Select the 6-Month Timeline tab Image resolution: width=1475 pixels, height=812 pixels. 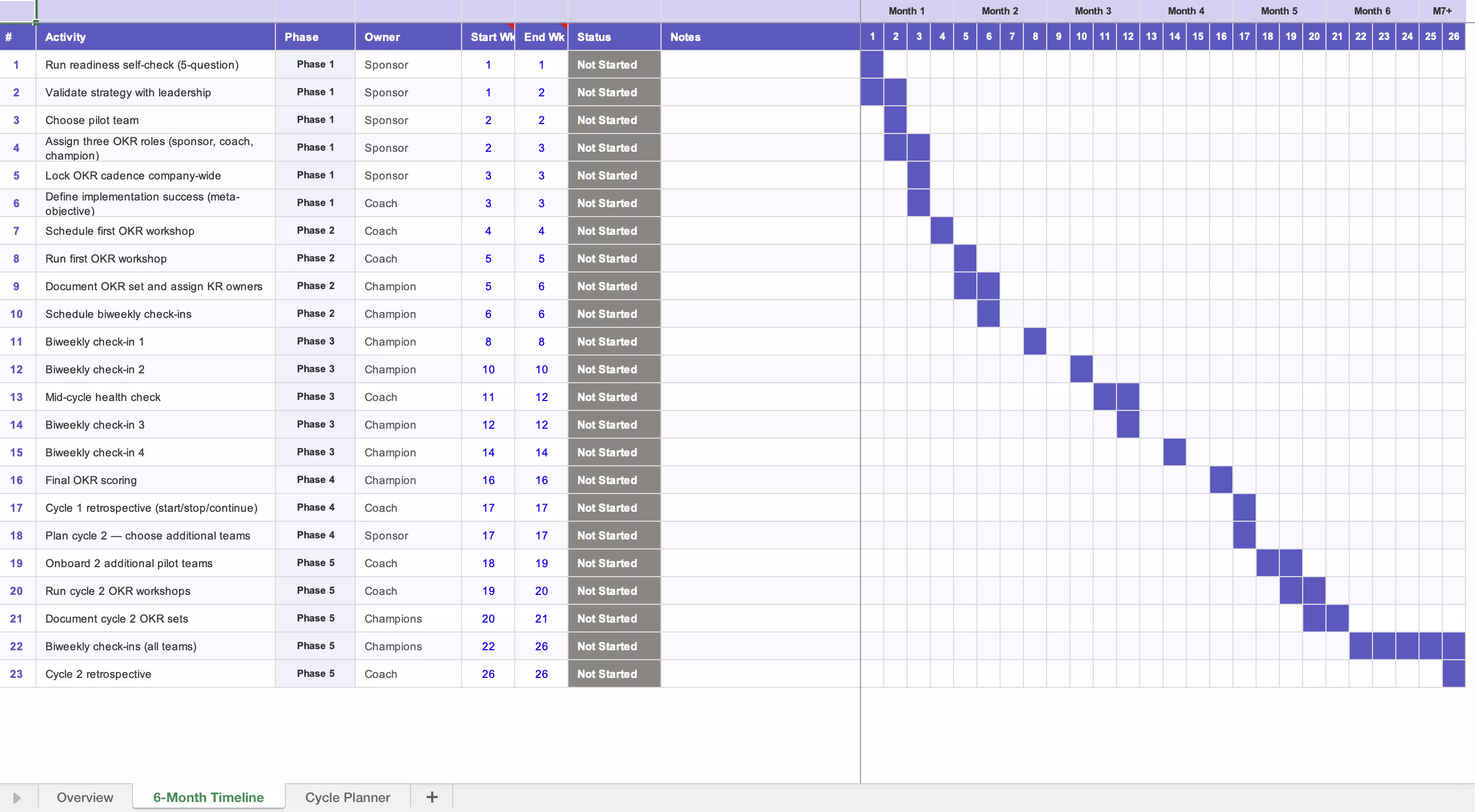[208, 797]
